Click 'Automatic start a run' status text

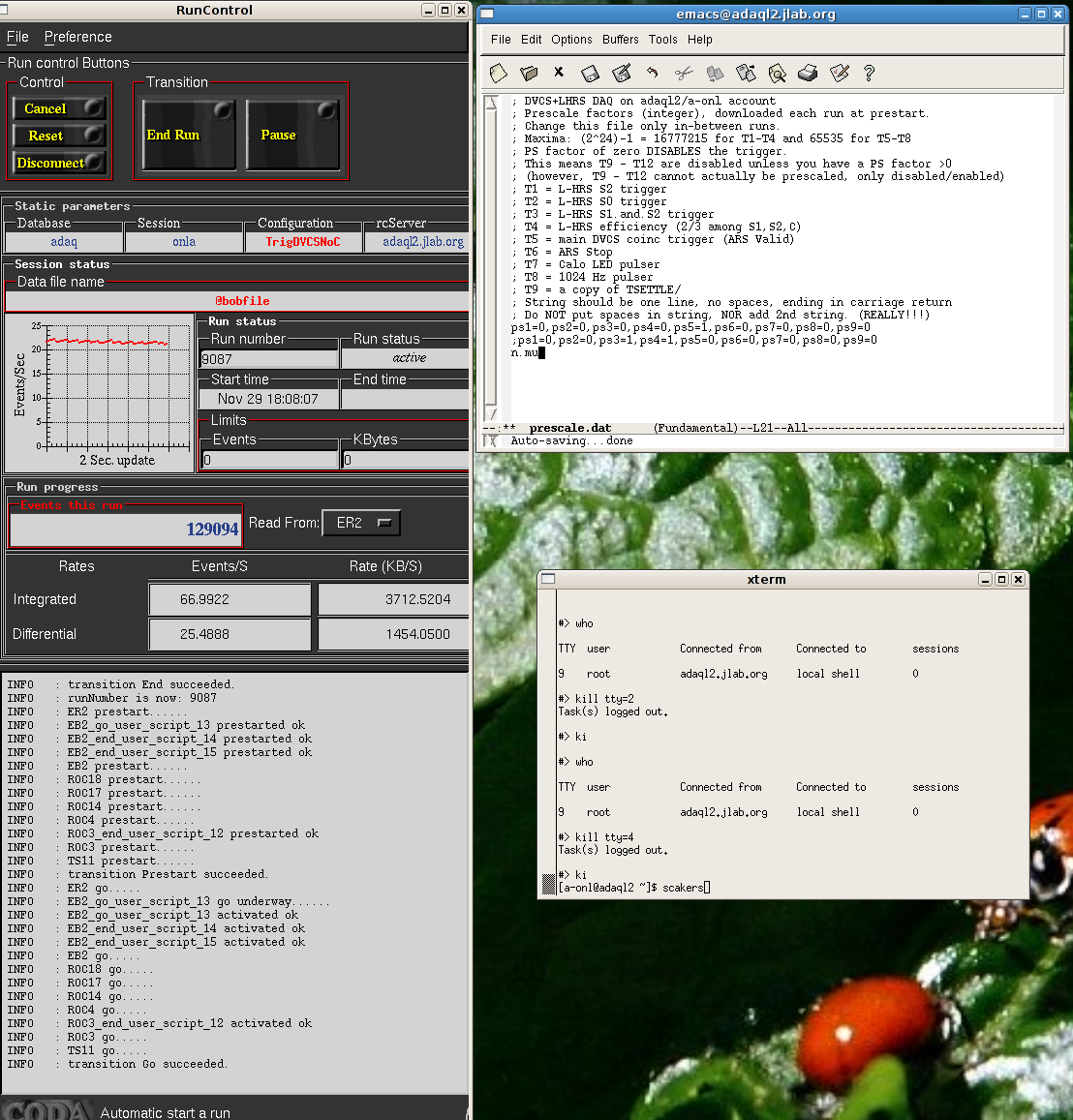(165, 1113)
